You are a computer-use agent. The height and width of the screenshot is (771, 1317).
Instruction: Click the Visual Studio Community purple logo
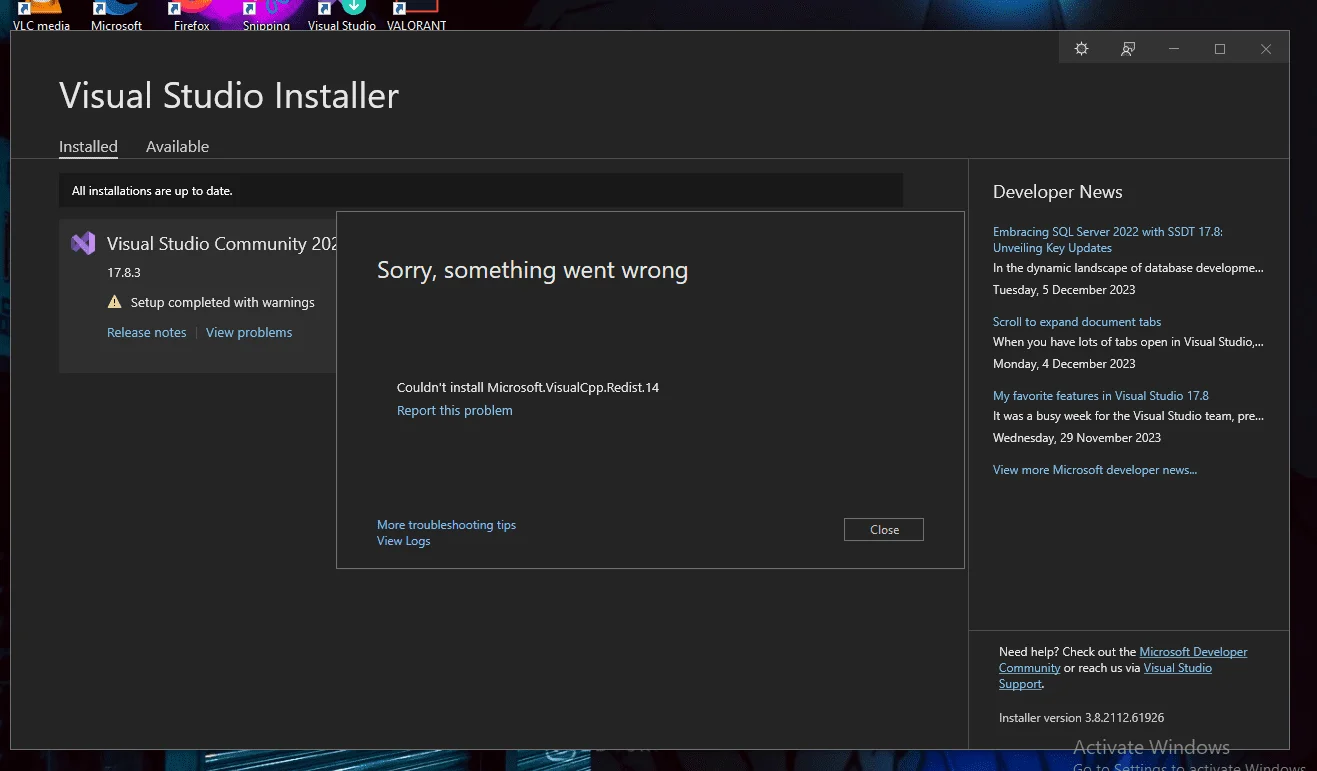pyautogui.click(x=83, y=243)
